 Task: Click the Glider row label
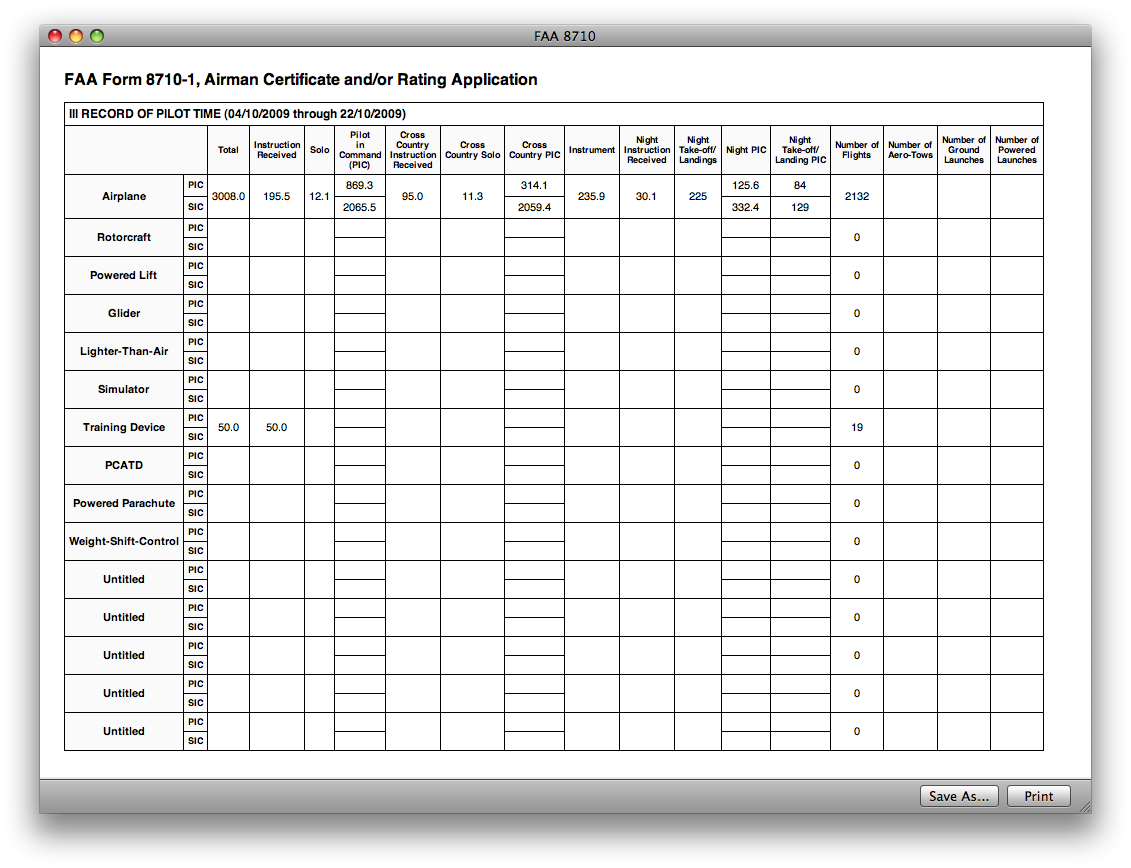124,313
